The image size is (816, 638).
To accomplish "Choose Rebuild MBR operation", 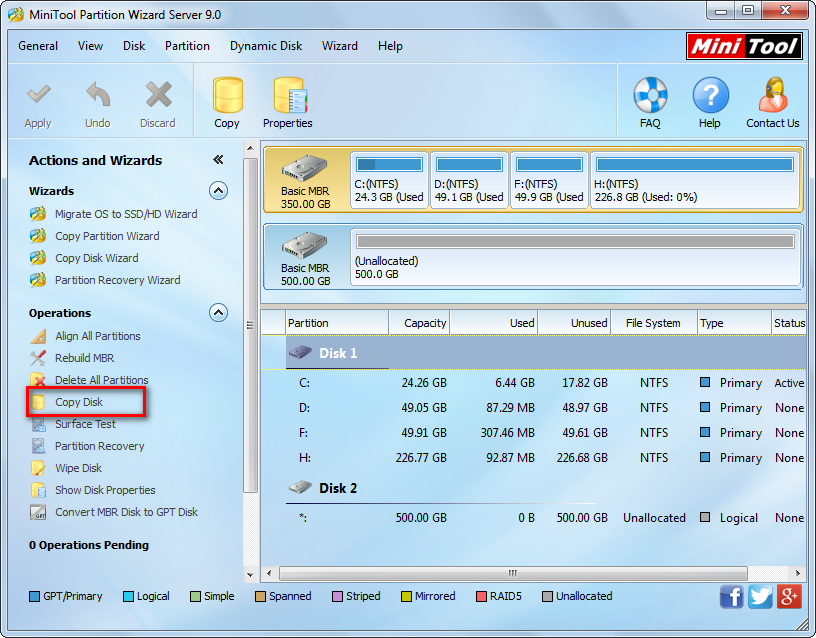I will 72,358.
